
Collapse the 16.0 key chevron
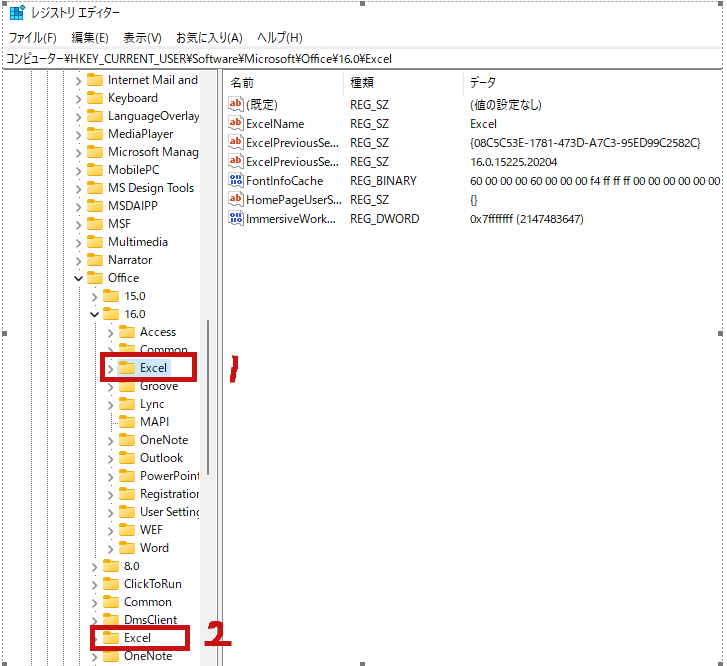click(95, 314)
